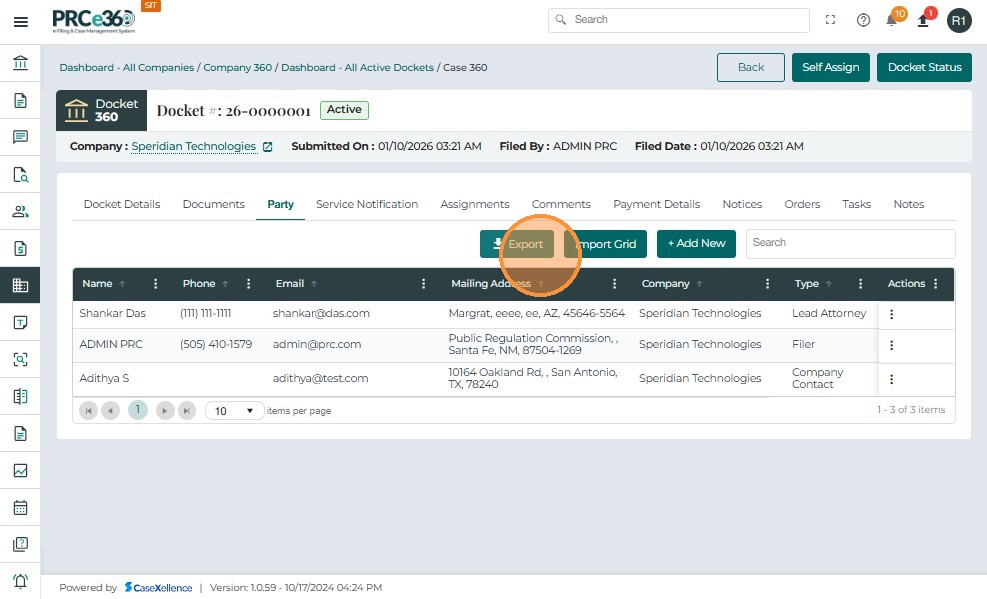This screenshot has width=987, height=599.
Task: Open the items per page dropdown
Action: [234, 411]
